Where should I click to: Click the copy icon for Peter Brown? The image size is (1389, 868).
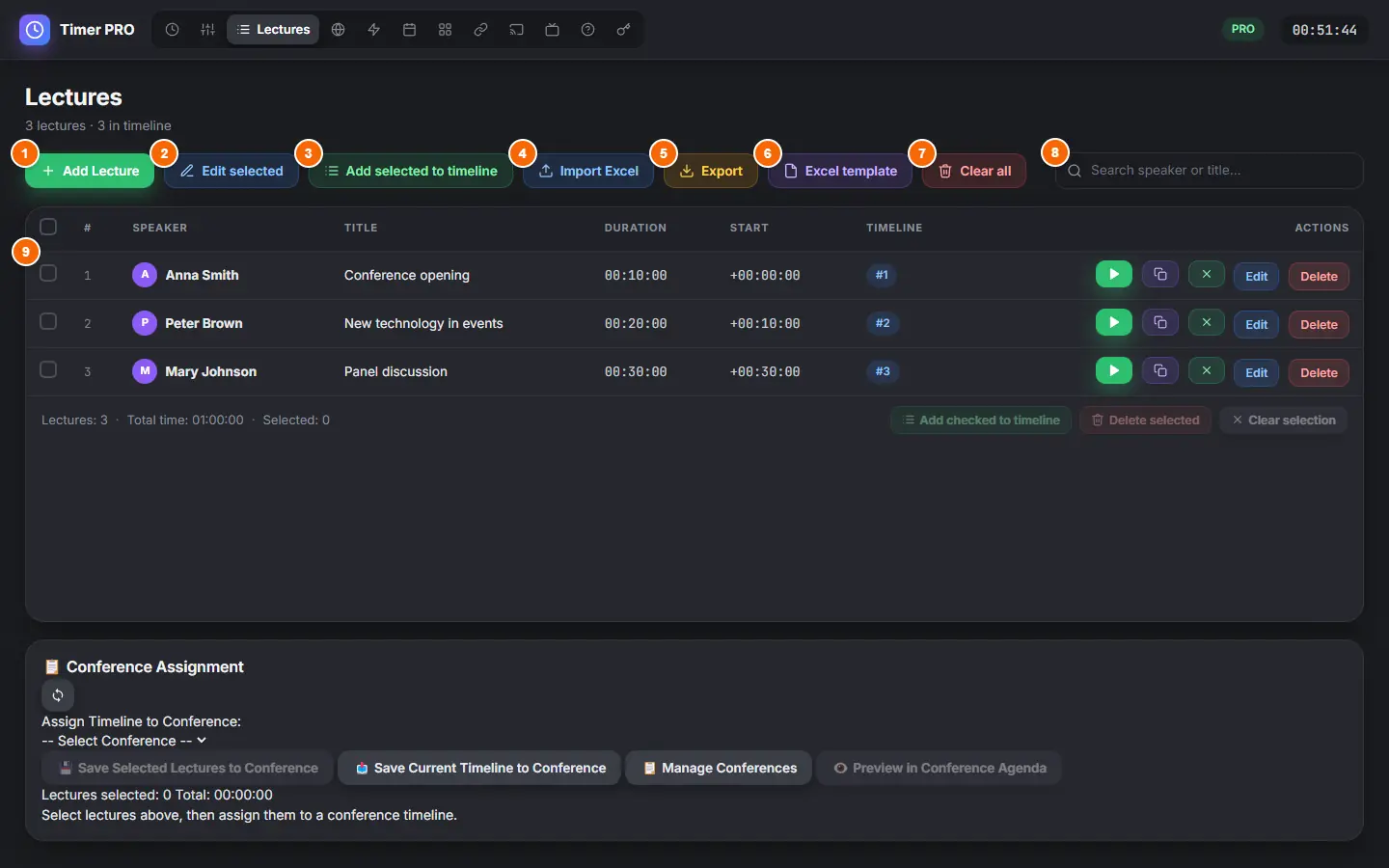1160,322
